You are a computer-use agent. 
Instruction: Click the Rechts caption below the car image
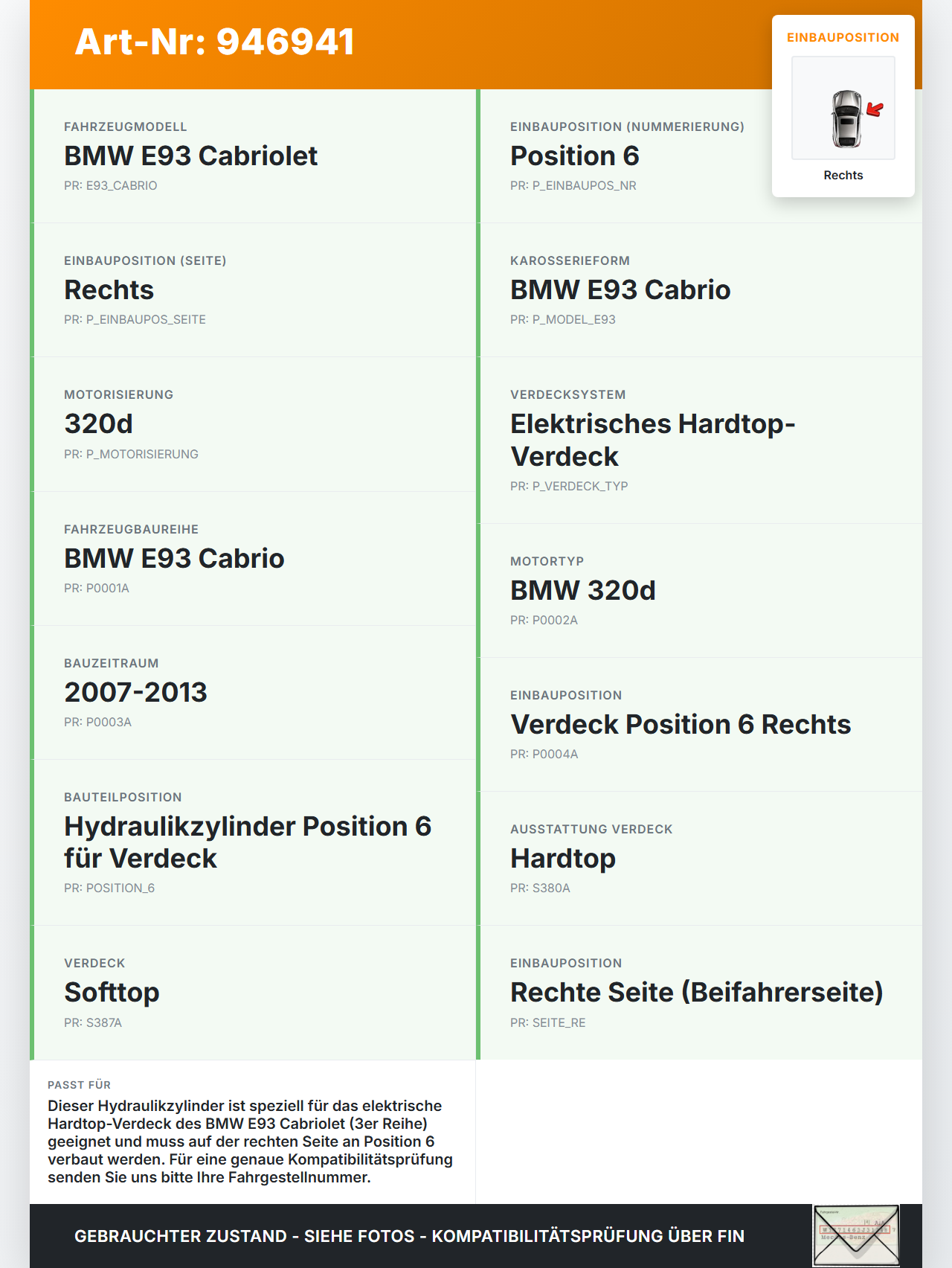coord(843,175)
